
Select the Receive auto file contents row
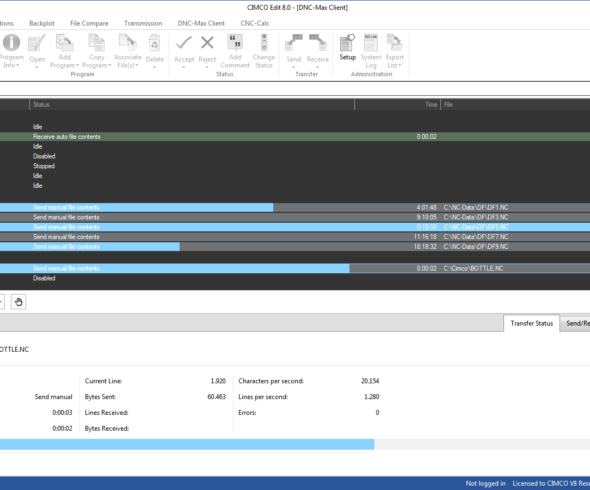pyautogui.click(x=295, y=137)
